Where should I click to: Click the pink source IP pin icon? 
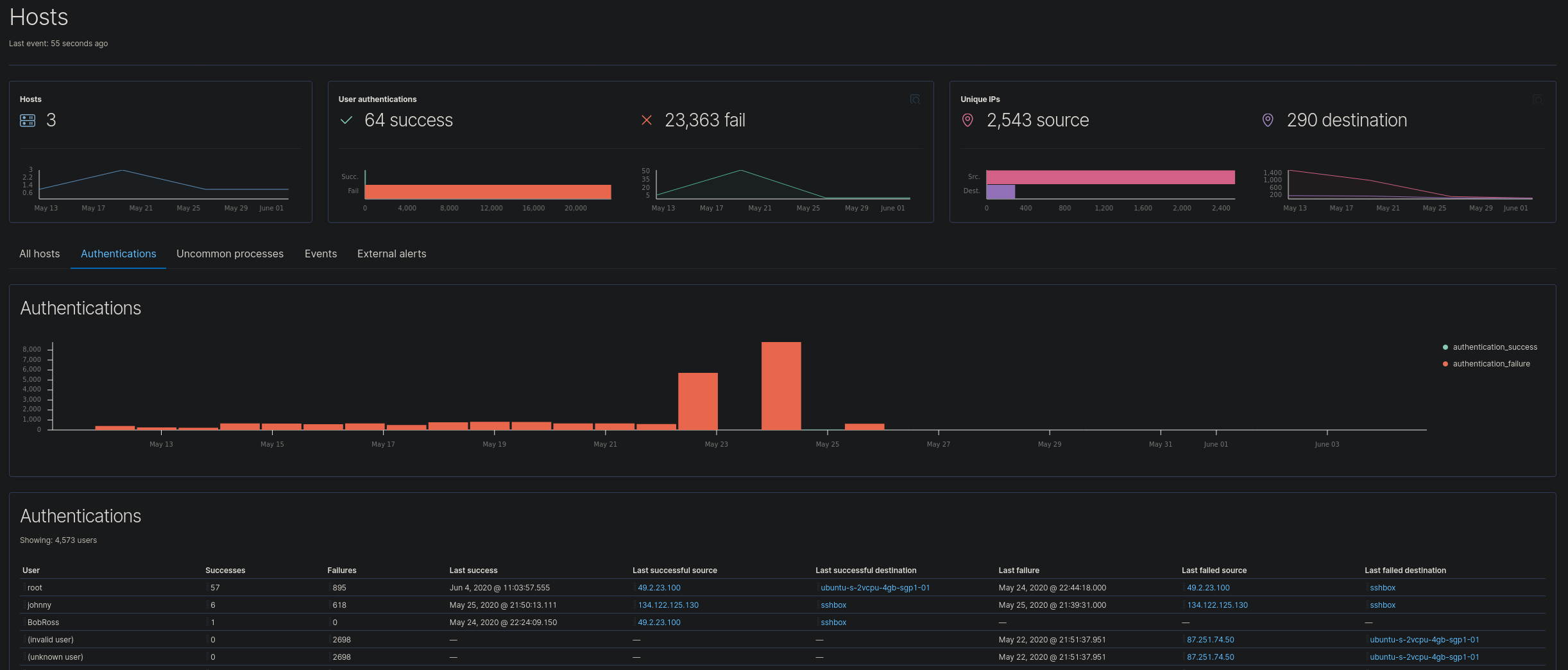pyautogui.click(x=967, y=120)
